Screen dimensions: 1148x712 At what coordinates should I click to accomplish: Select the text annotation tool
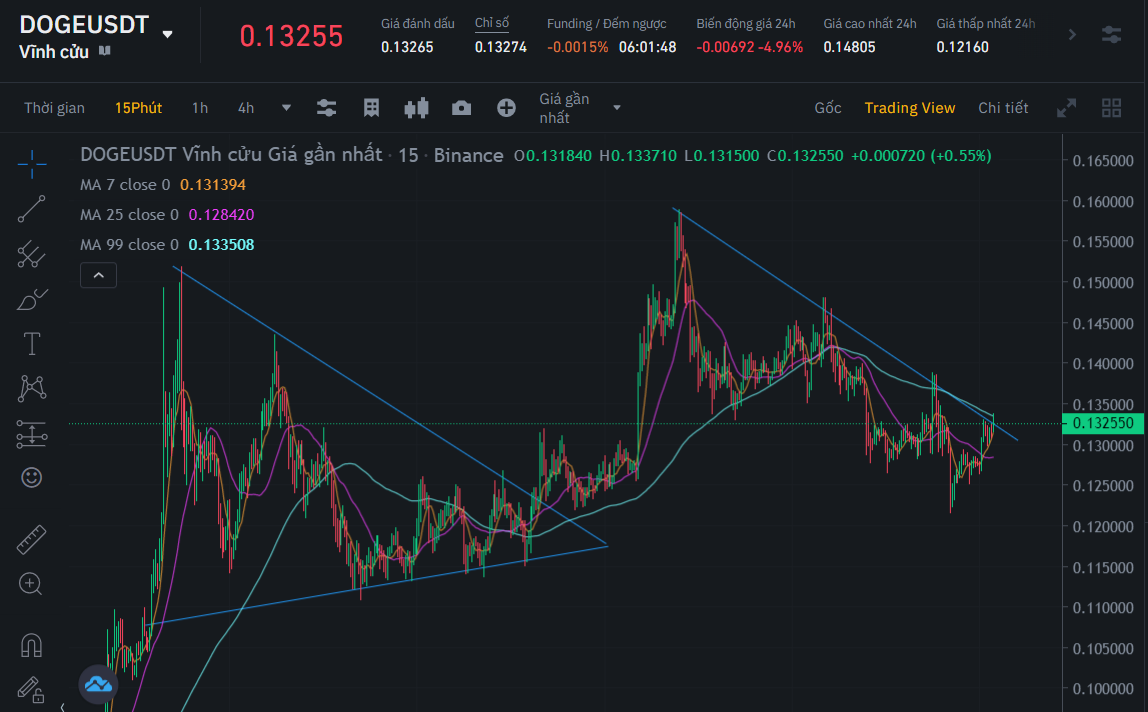pos(31,344)
